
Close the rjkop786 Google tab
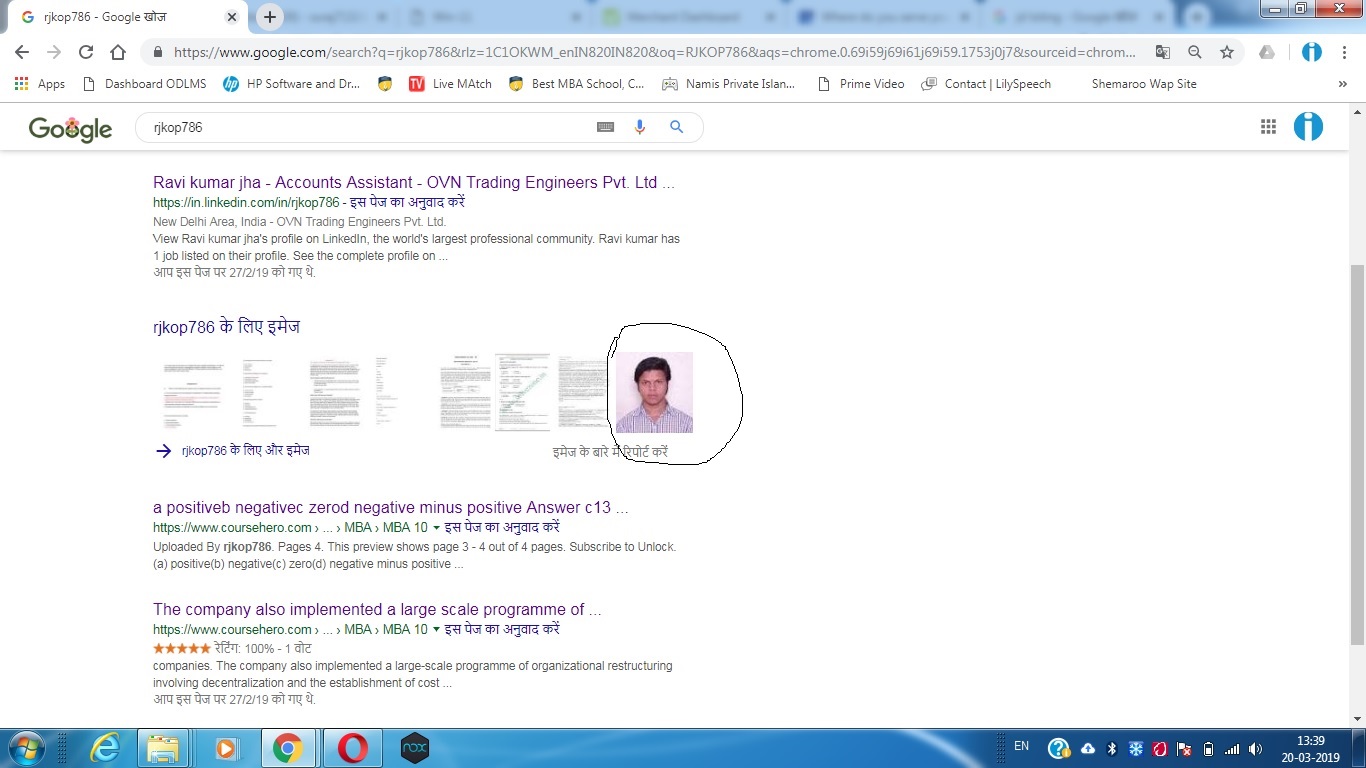coord(232,17)
